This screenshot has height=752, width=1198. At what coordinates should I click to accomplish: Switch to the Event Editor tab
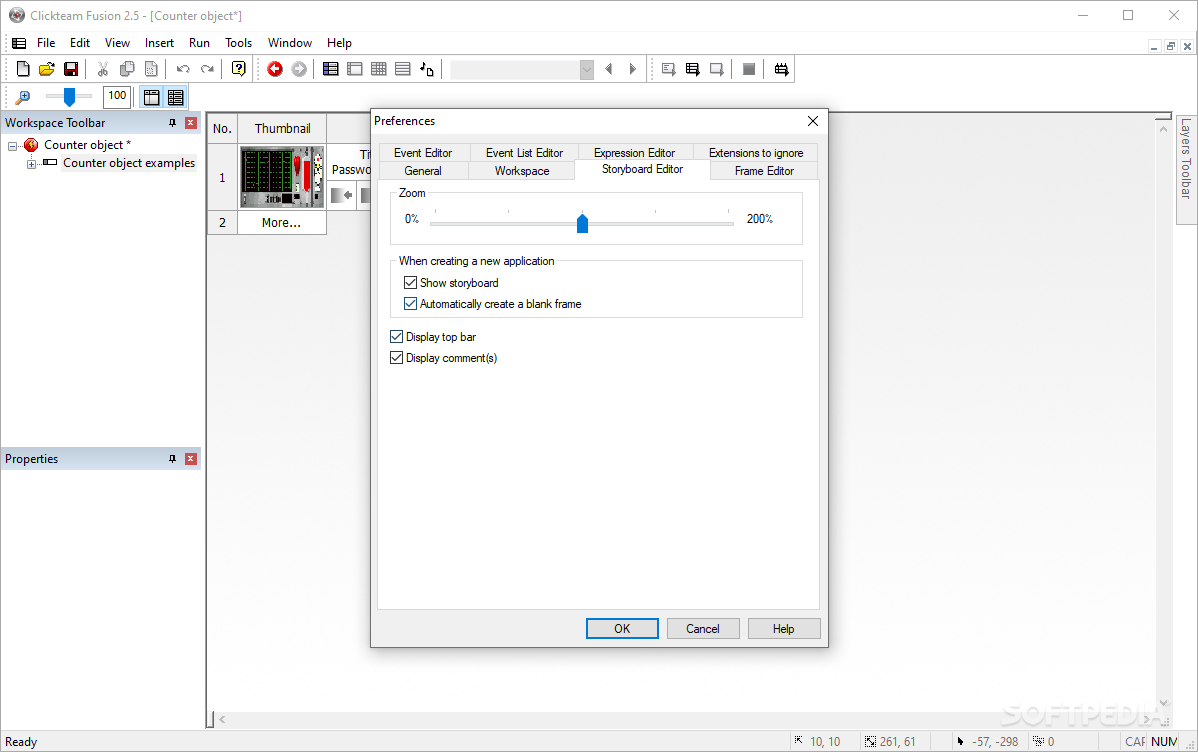(x=423, y=153)
